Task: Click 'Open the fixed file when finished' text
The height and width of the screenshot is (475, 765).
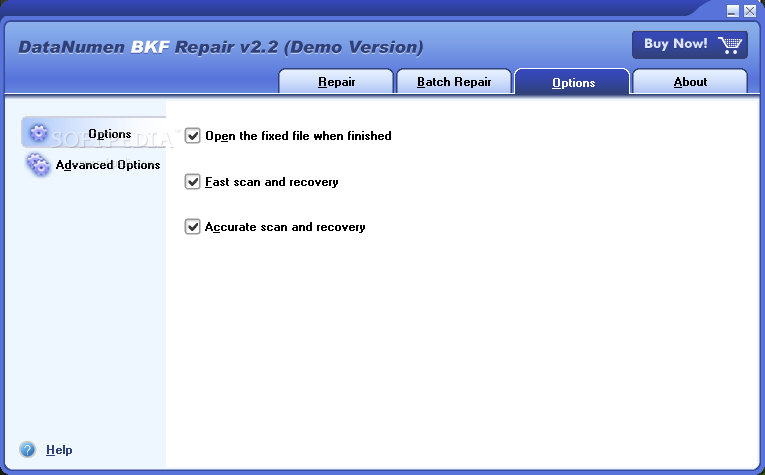Action: pos(298,136)
